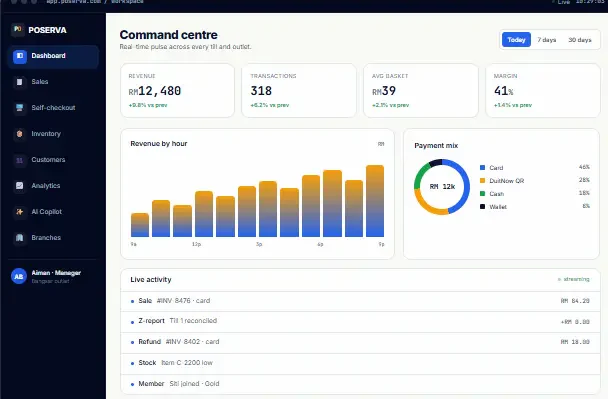This screenshot has width=608, height=399.
Task: Open Analytics from the sidebar
Action: [53, 186]
